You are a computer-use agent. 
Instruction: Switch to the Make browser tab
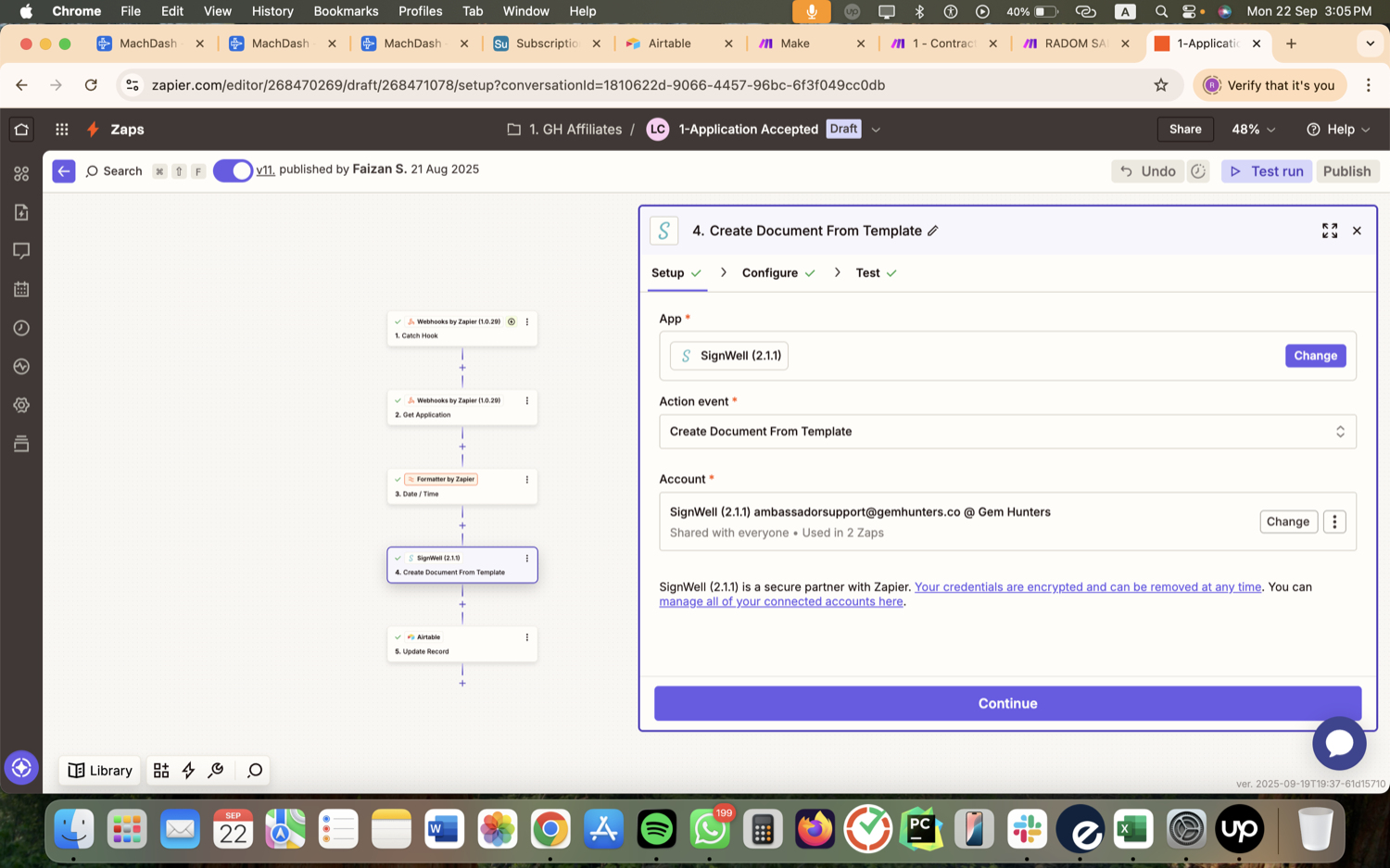tap(812, 44)
